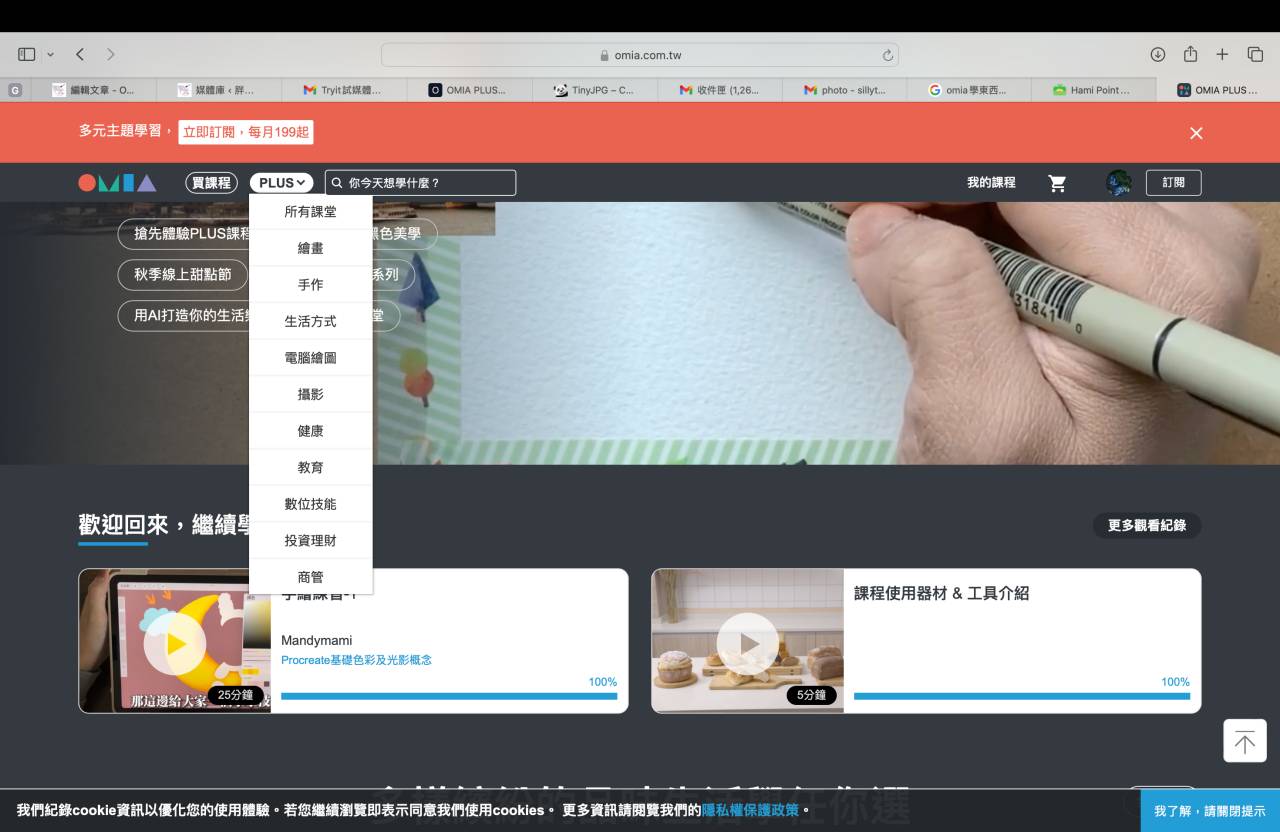Switch to the TinyJPG tab
The image size is (1280, 832).
coord(593,90)
